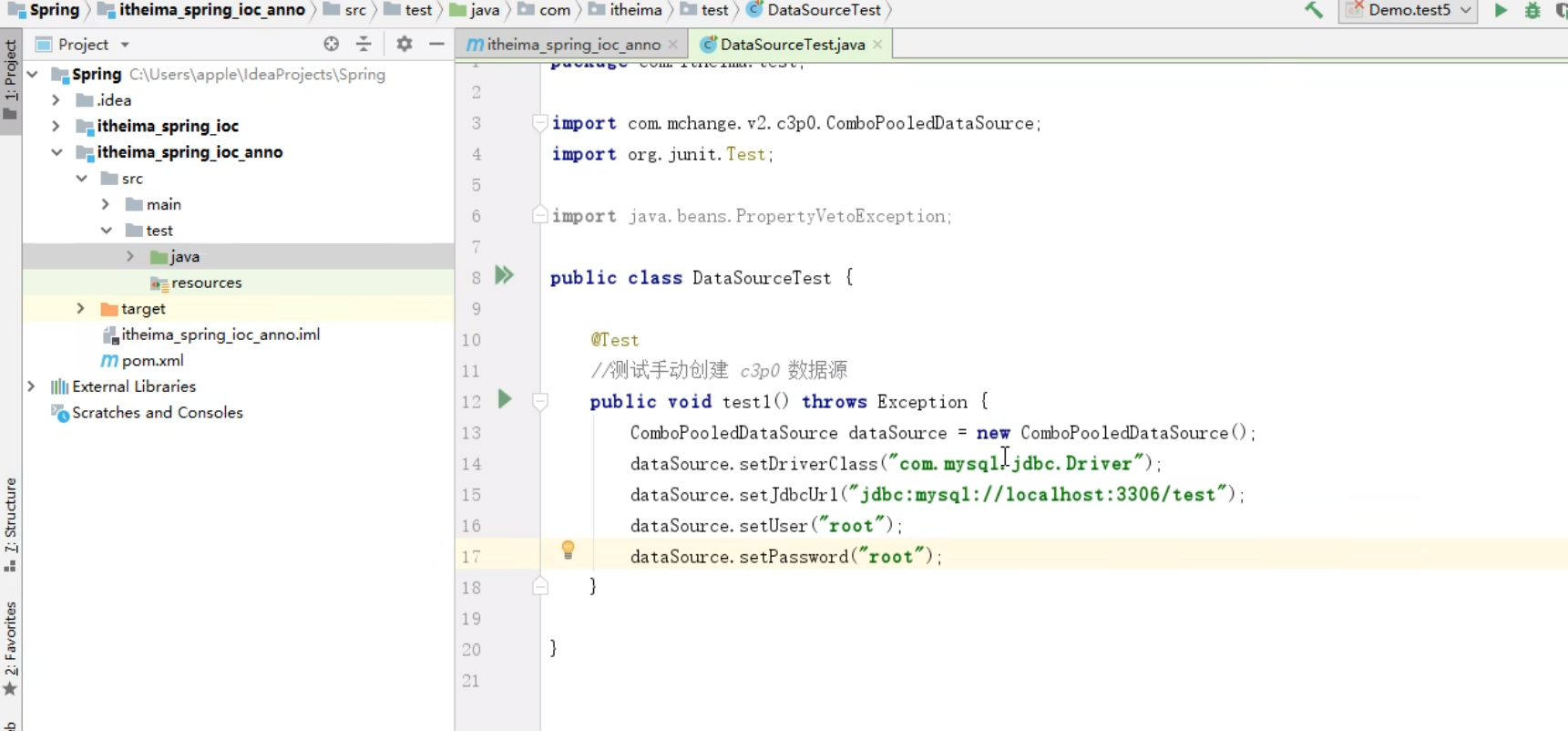Screen dimensions: 1568x731
Task: Open the Demo.test5 run configuration dropdown
Action: tap(1409, 10)
